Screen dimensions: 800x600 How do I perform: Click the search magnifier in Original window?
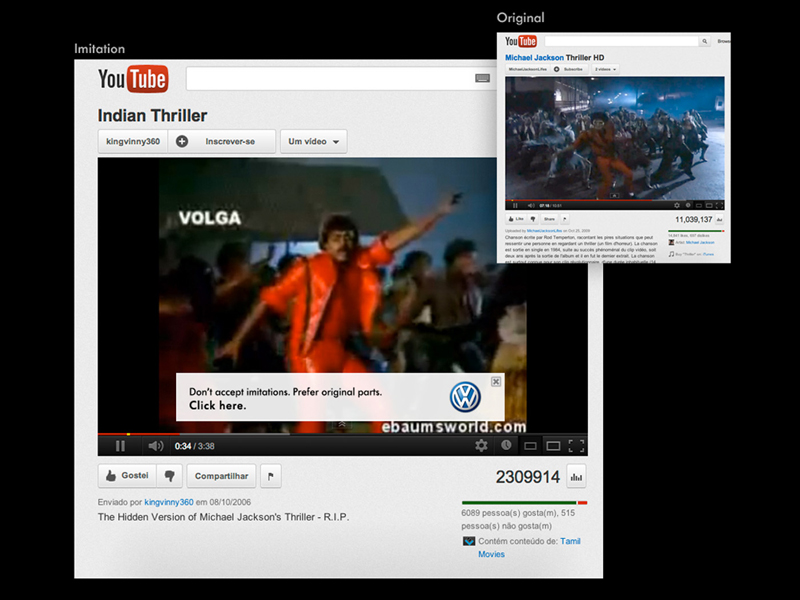pos(705,41)
